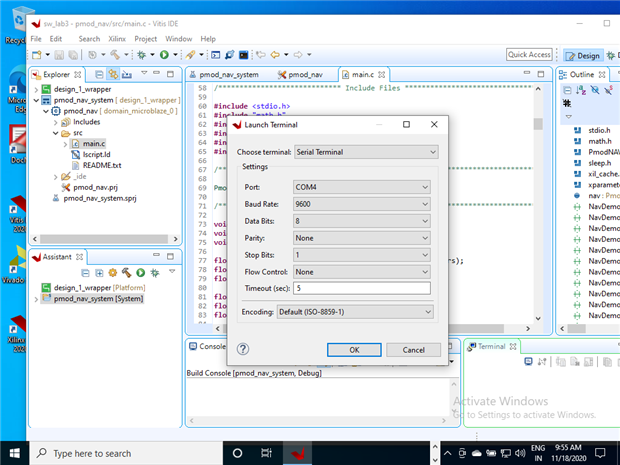
Task: Click the Assistant panel settings gear icon
Action: [113, 272]
